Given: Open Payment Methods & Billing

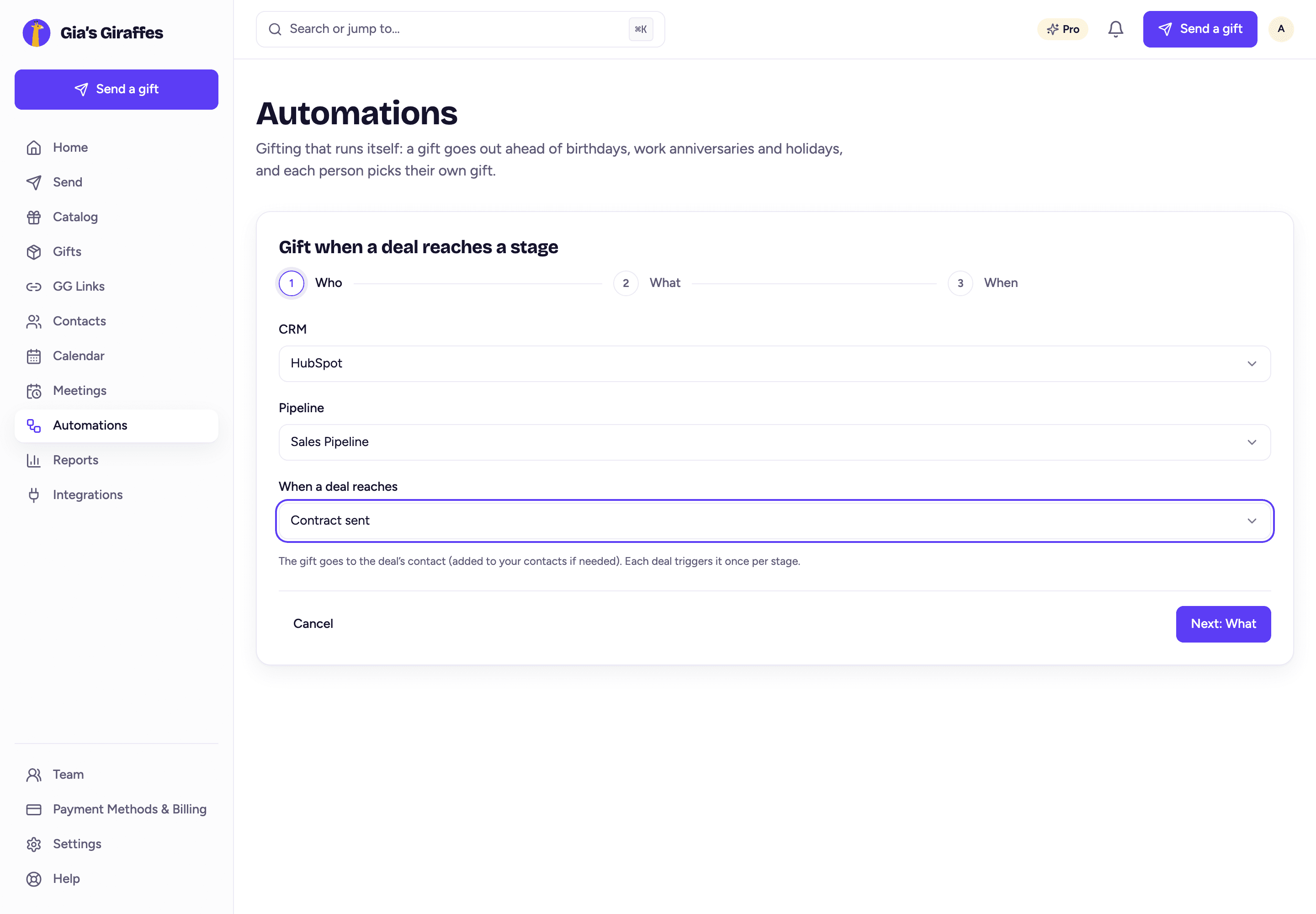Looking at the screenshot, I should click(x=116, y=810).
